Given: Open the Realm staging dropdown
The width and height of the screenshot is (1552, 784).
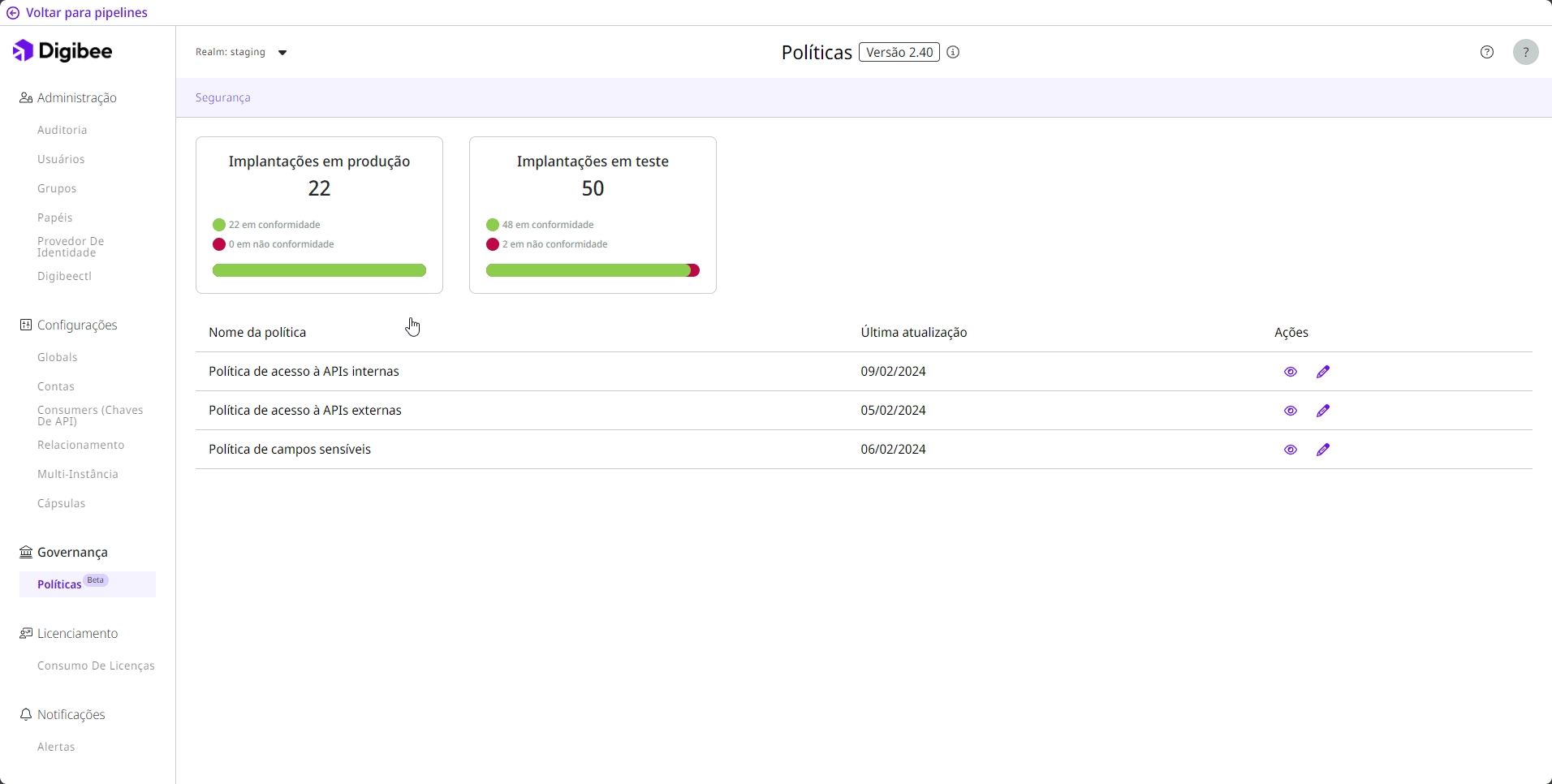Looking at the screenshot, I should (x=242, y=53).
